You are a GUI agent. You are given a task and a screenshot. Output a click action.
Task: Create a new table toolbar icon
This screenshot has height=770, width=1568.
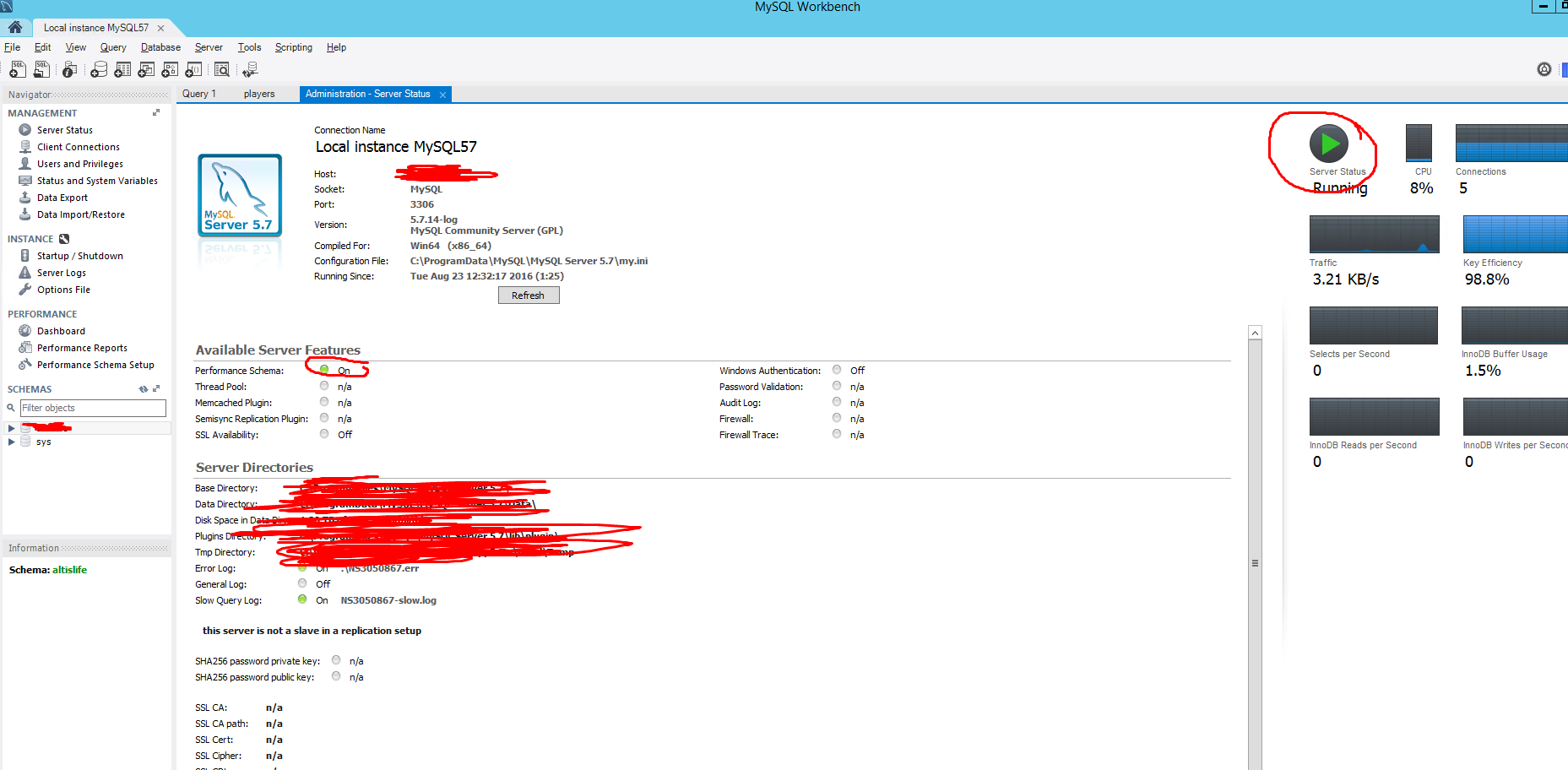point(122,69)
